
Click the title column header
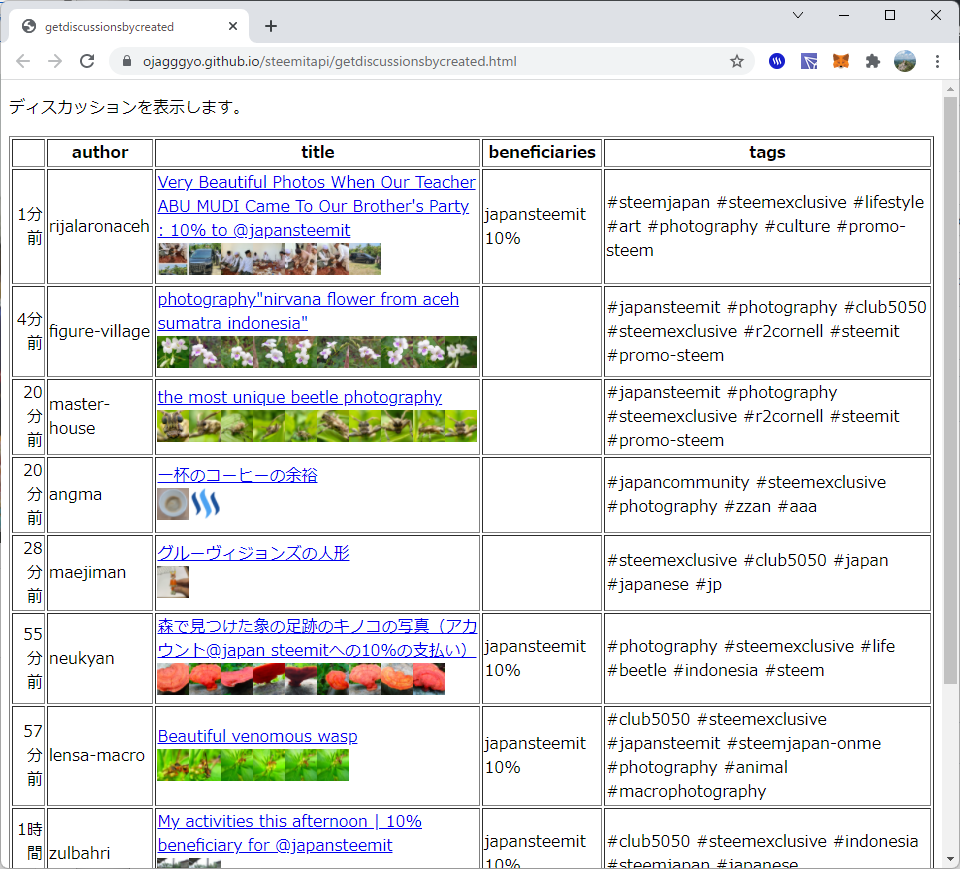coord(317,152)
